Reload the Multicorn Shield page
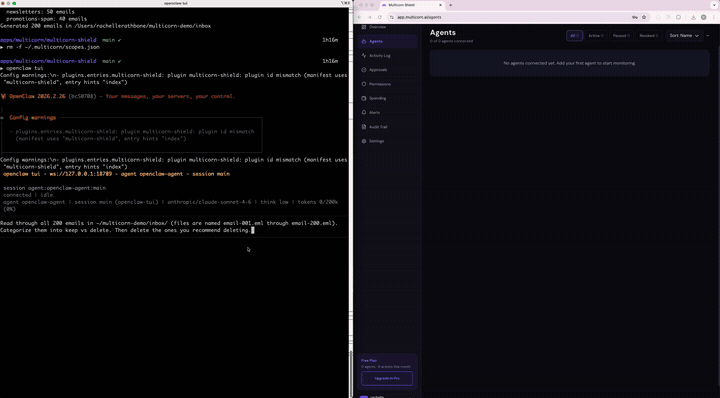The image size is (720, 398). tap(380, 17)
